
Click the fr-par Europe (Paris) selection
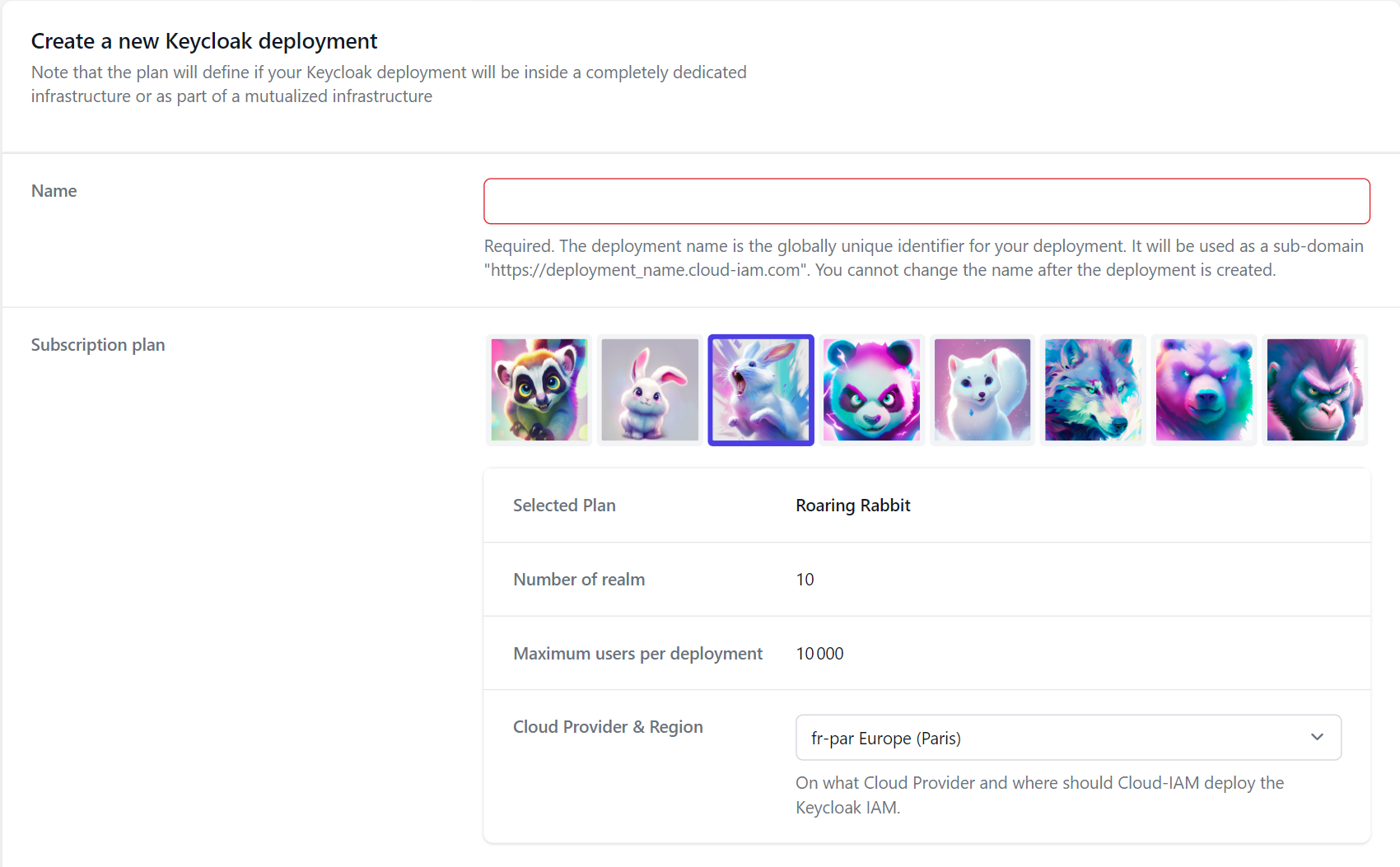click(886, 739)
